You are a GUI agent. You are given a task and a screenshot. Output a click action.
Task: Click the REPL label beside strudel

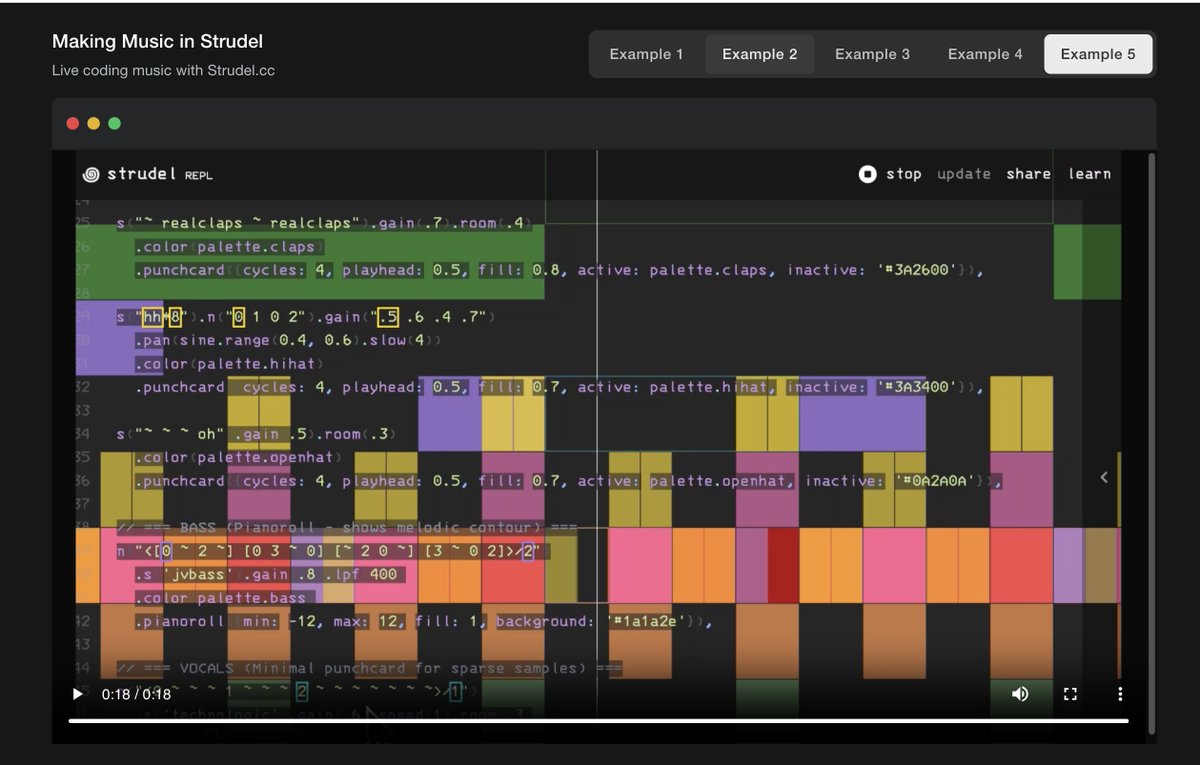click(198, 175)
